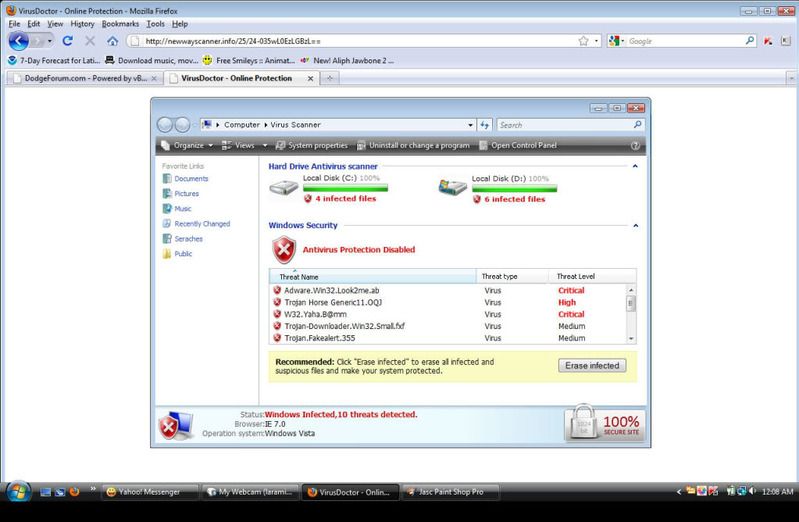Open the Help menu
The image size is (799, 522).
[179, 23]
